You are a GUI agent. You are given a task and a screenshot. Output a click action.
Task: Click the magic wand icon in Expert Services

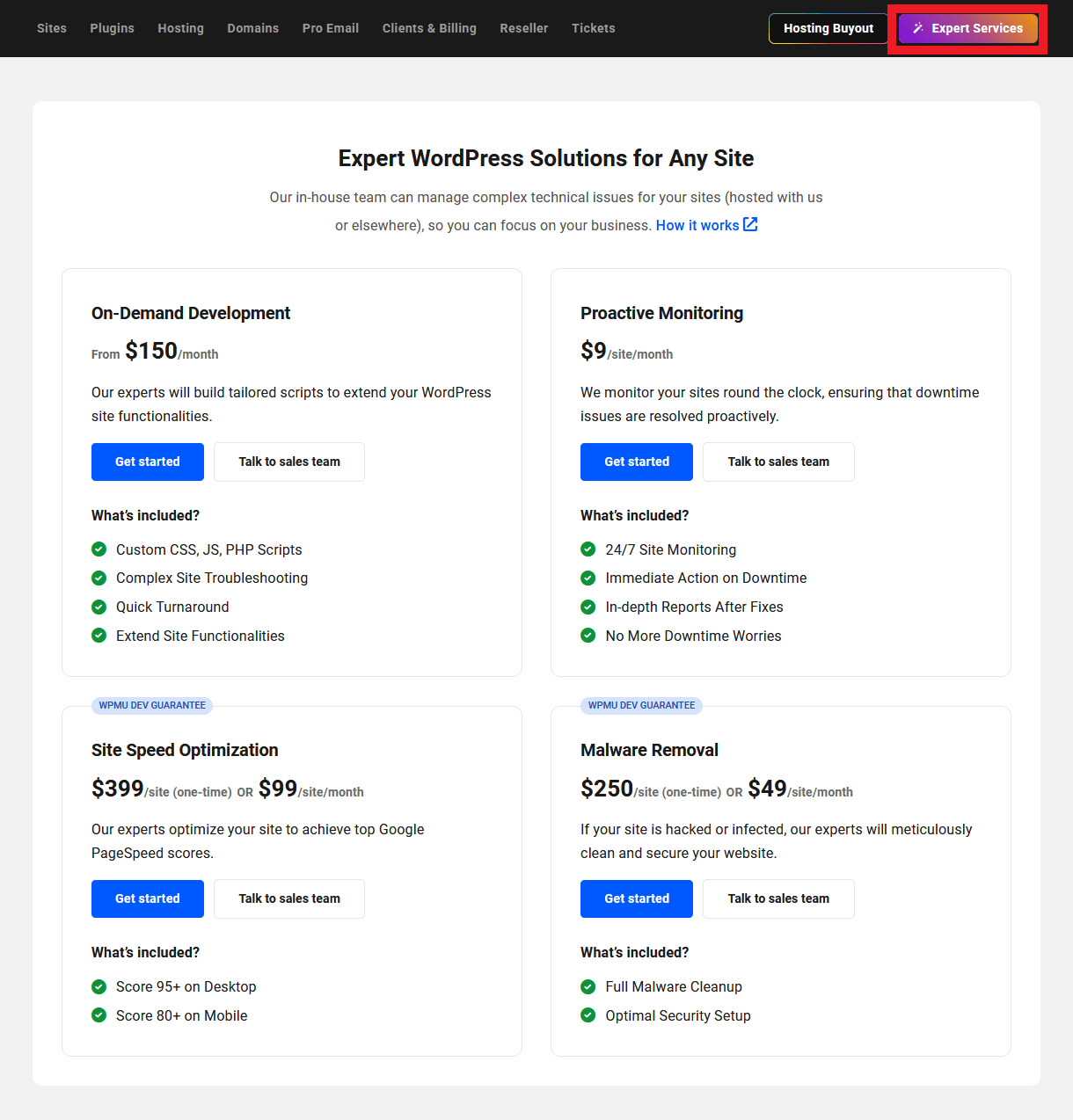coord(918,28)
